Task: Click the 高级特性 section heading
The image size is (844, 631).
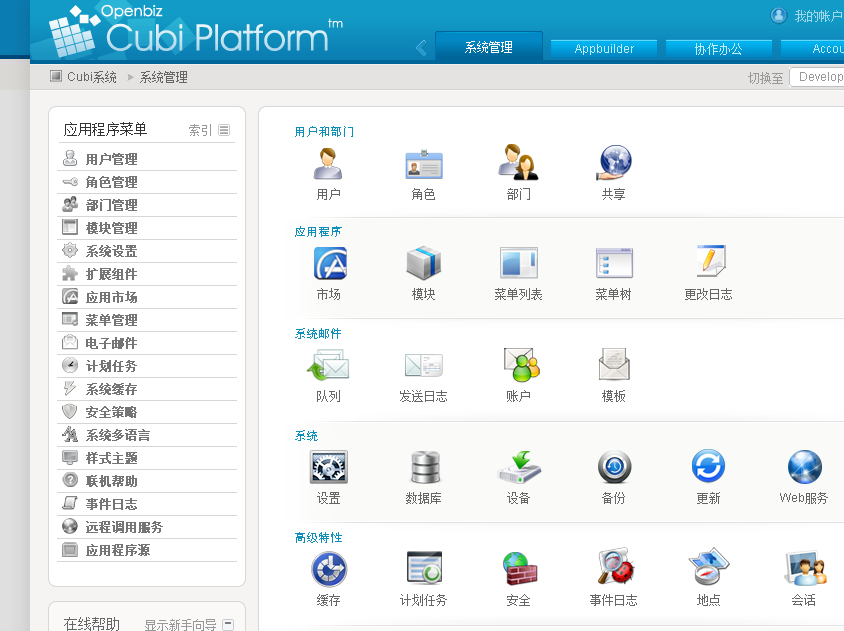Action: [318, 538]
